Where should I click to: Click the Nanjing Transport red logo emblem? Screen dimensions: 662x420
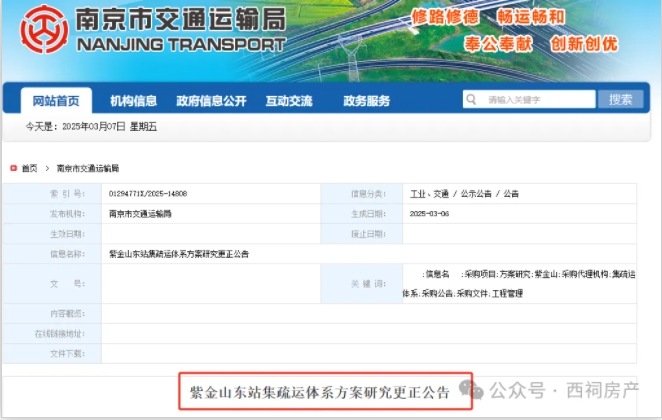click(39, 28)
